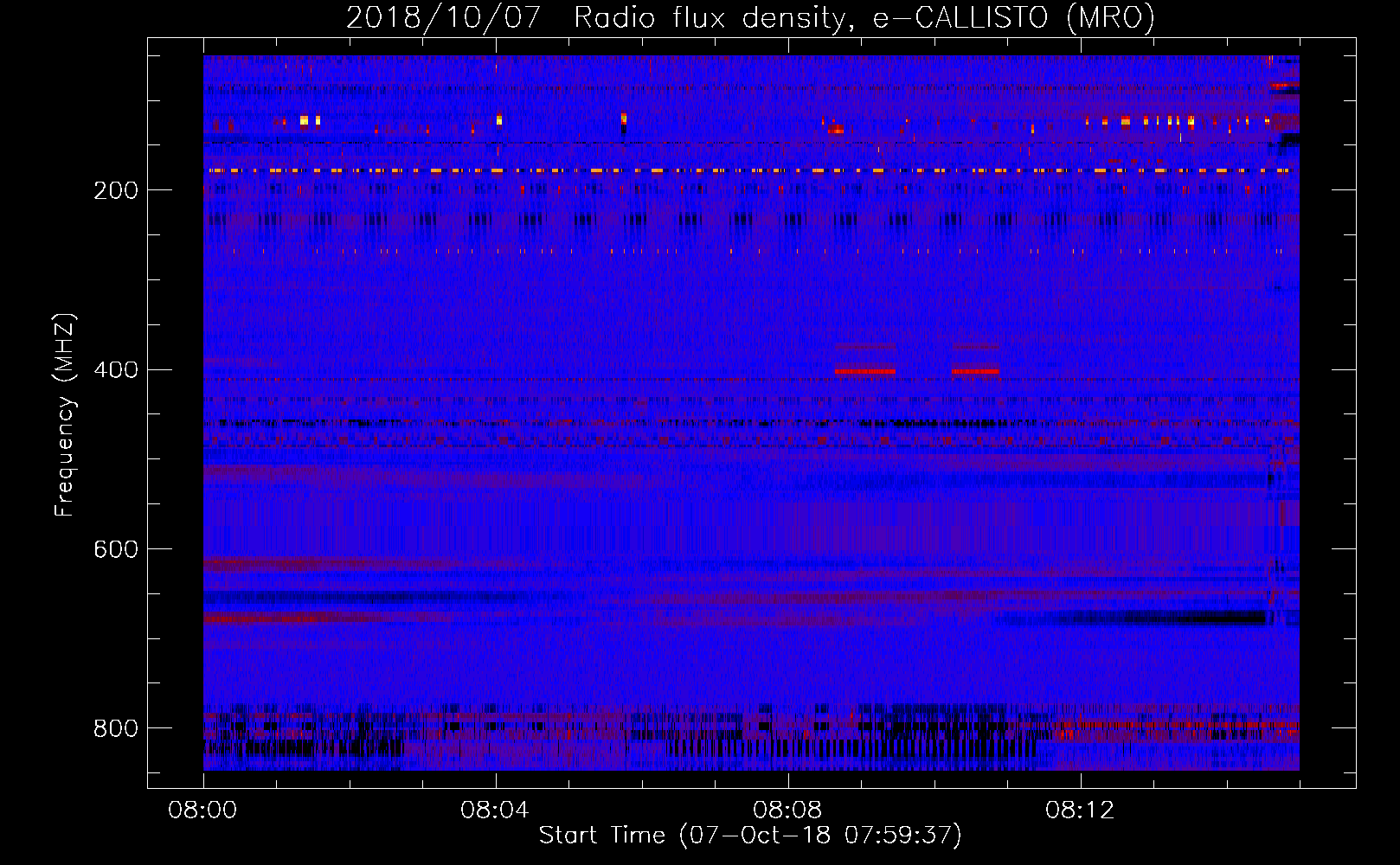Click the plot title '2018/10/07 Radio flux density'

click(751, 18)
